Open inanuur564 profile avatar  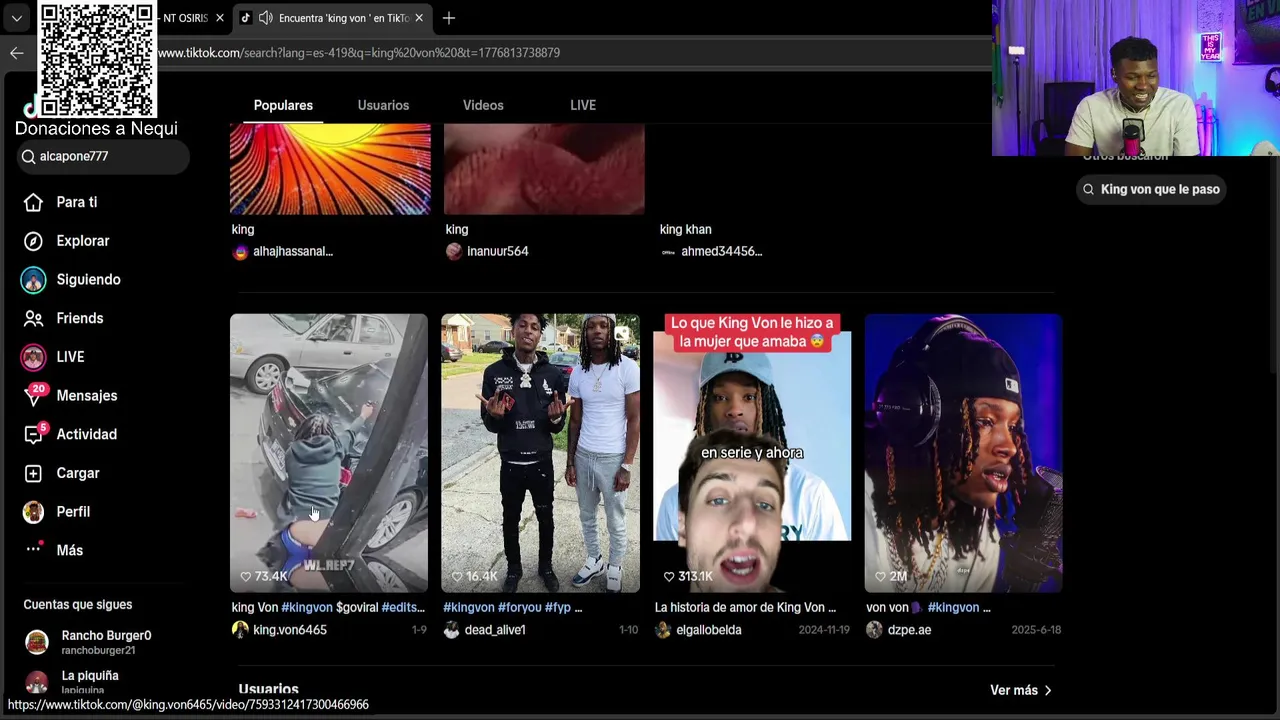tap(454, 252)
